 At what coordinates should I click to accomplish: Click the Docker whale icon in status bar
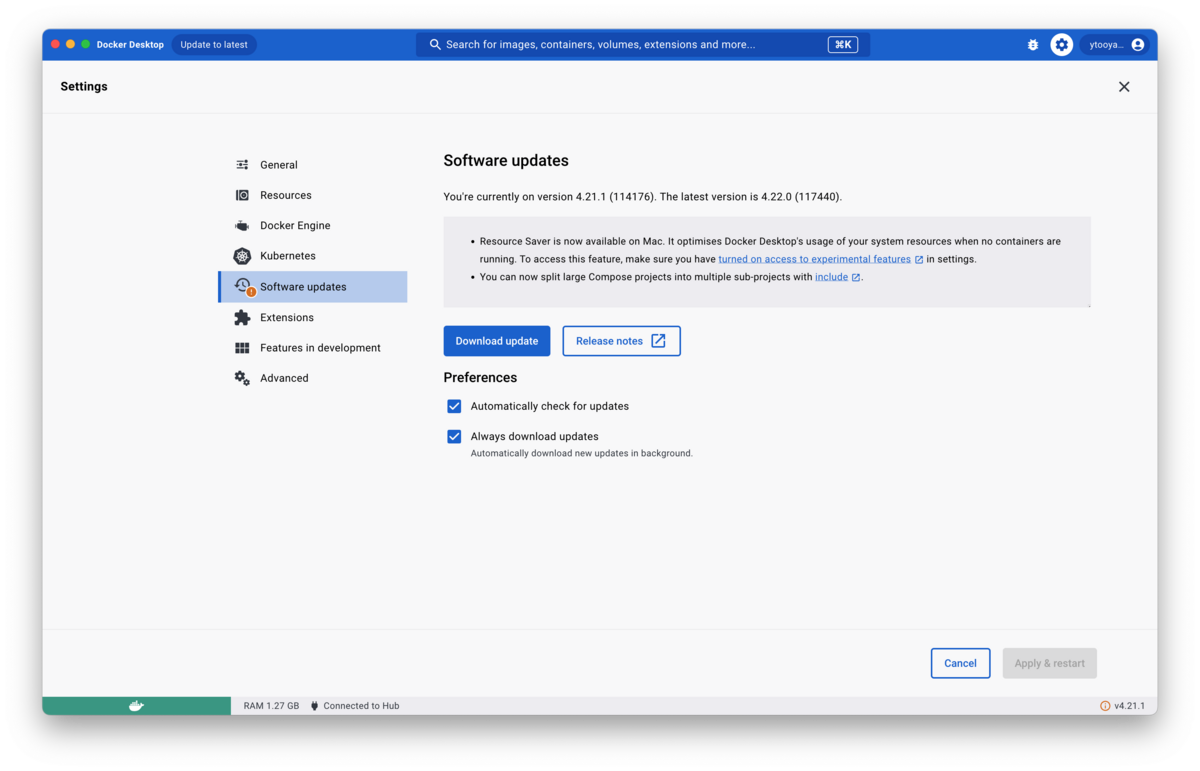[136, 706]
